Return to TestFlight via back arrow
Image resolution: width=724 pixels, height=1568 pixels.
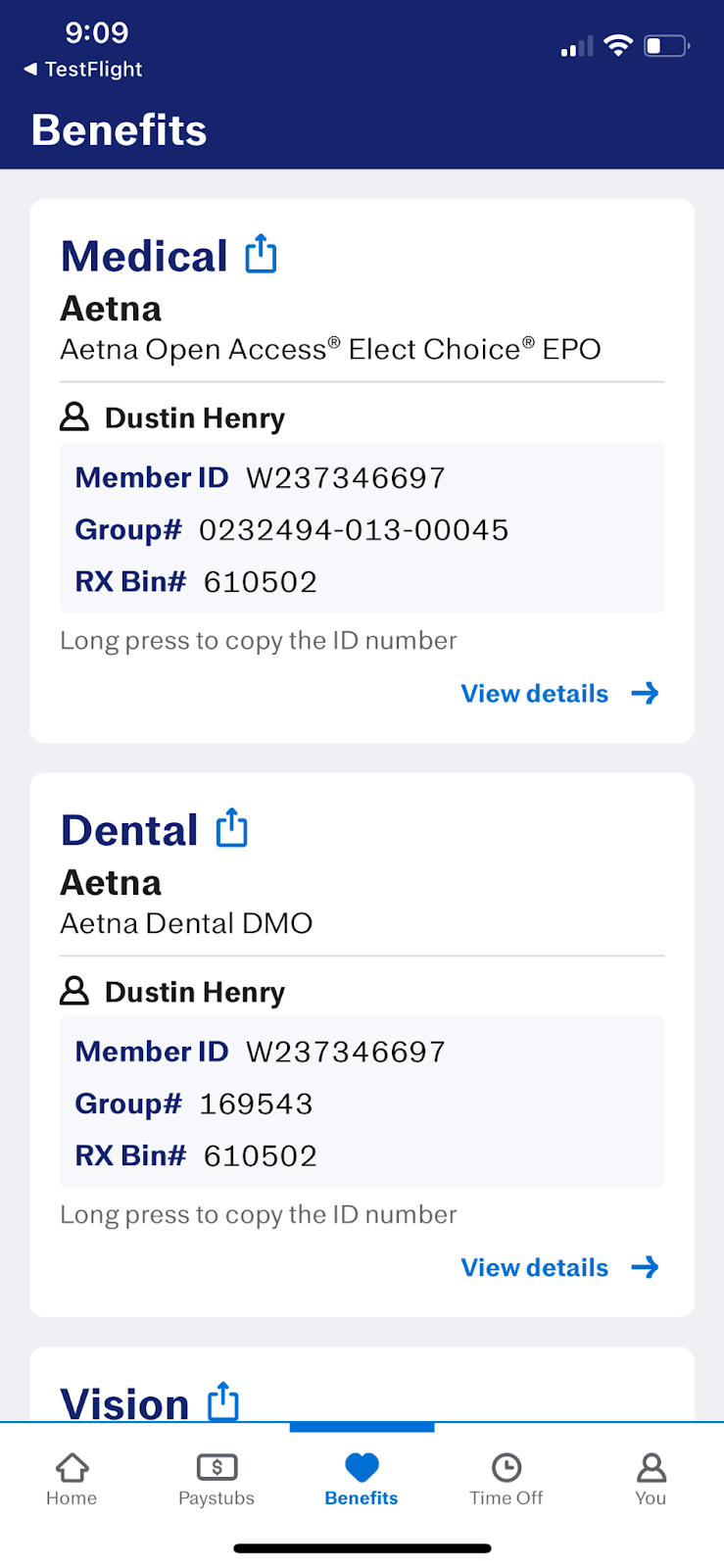(83, 70)
